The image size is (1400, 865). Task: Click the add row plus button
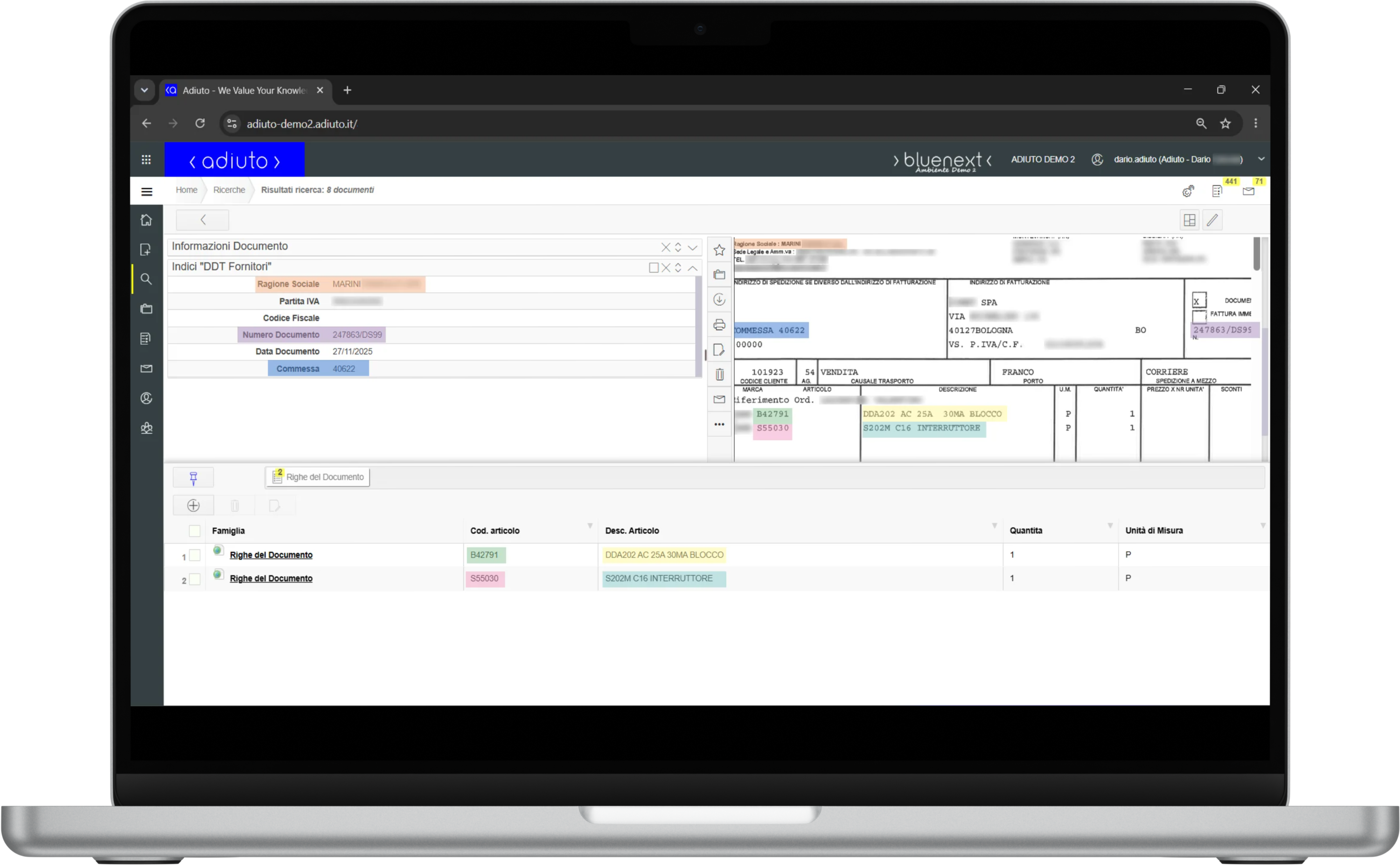(194, 506)
